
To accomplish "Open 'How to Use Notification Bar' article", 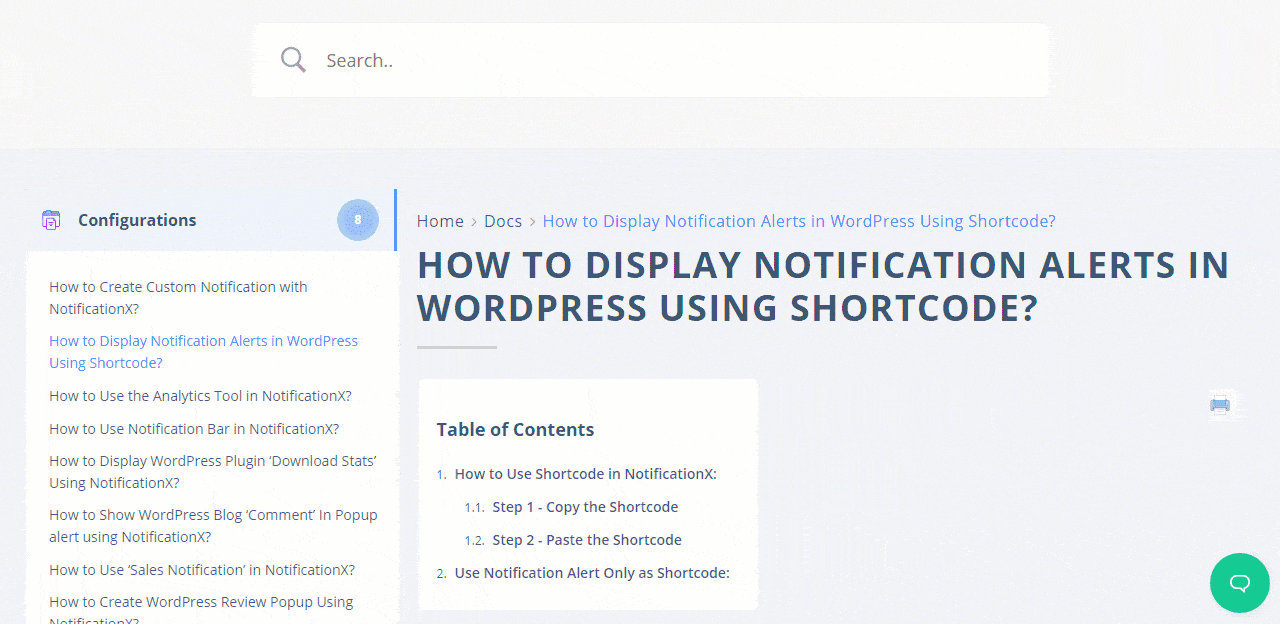I will tap(194, 429).
